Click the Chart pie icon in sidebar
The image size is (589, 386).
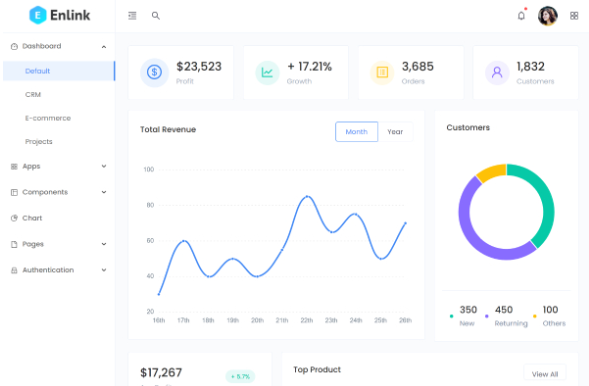click(14, 218)
